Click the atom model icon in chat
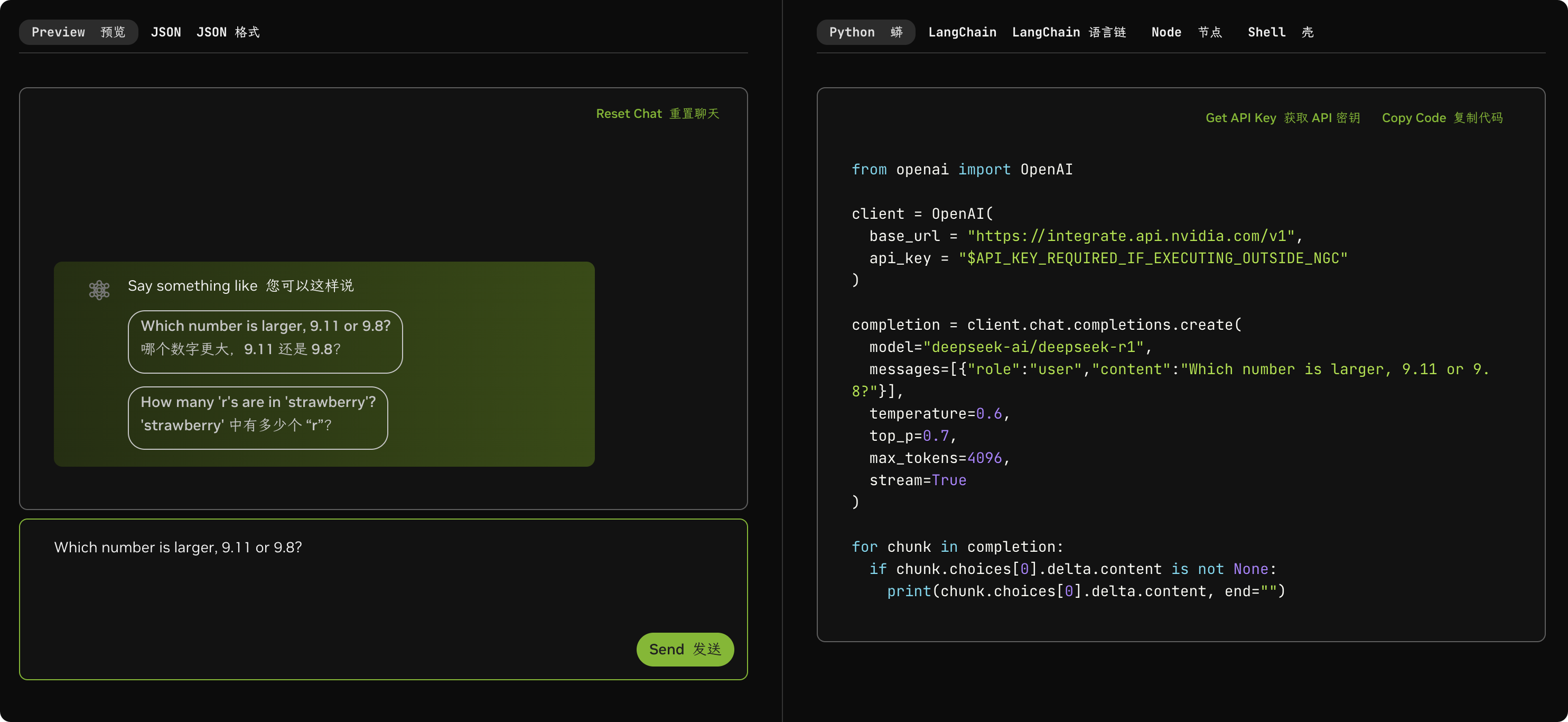Viewport: 1568px width, 722px height. (x=99, y=290)
